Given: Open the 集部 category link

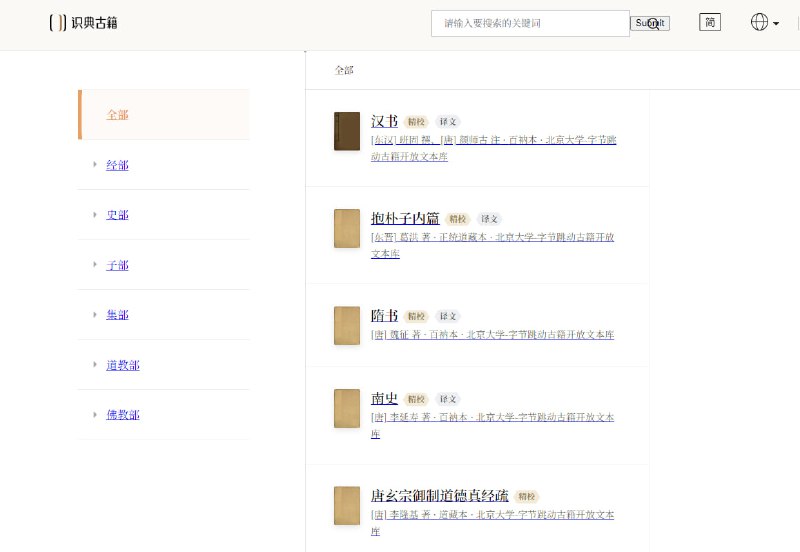Looking at the screenshot, I should coord(118,315).
